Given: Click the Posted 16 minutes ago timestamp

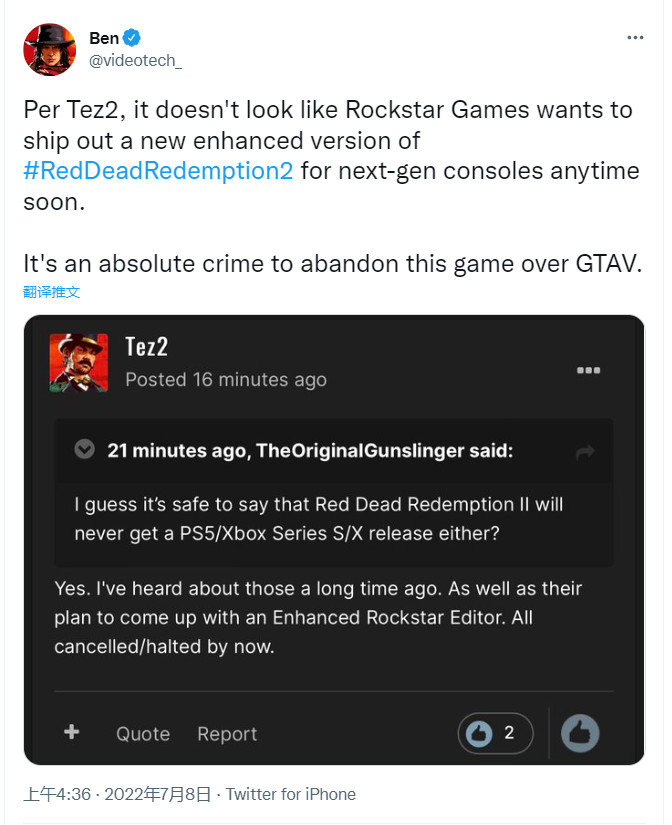Looking at the screenshot, I should pyautogui.click(x=226, y=379).
